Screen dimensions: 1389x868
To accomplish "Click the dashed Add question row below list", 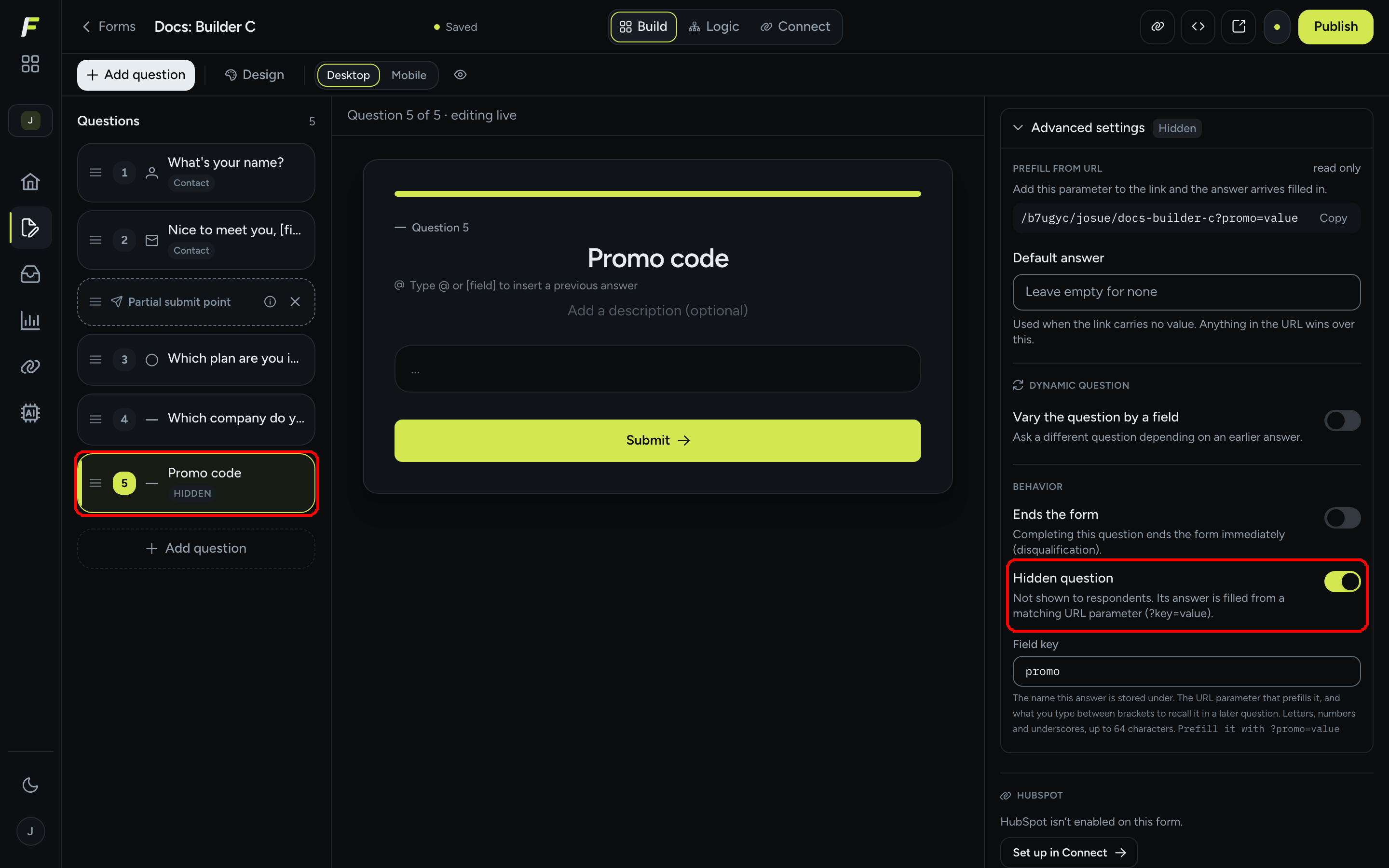I will tap(196, 548).
